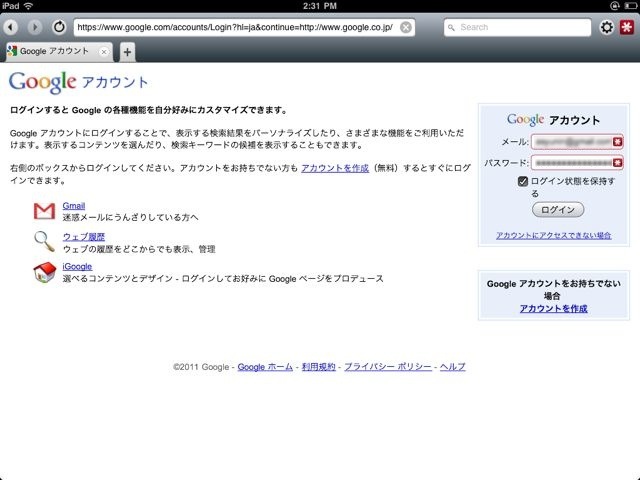This screenshot has height=480, width=640.
Task: Tap the URL address bar
Action: click(x=244, y=27)
